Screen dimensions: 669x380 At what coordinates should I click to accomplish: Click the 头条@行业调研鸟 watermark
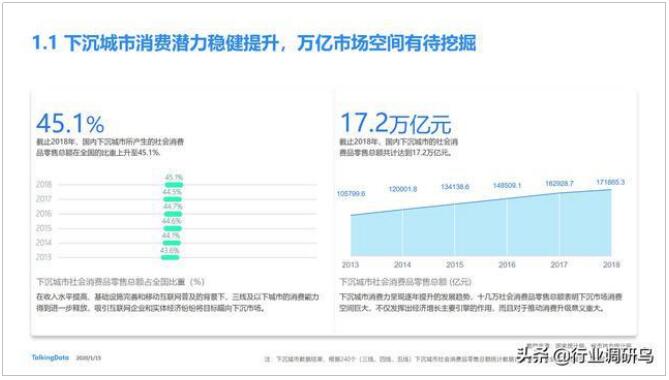[585, 355]
